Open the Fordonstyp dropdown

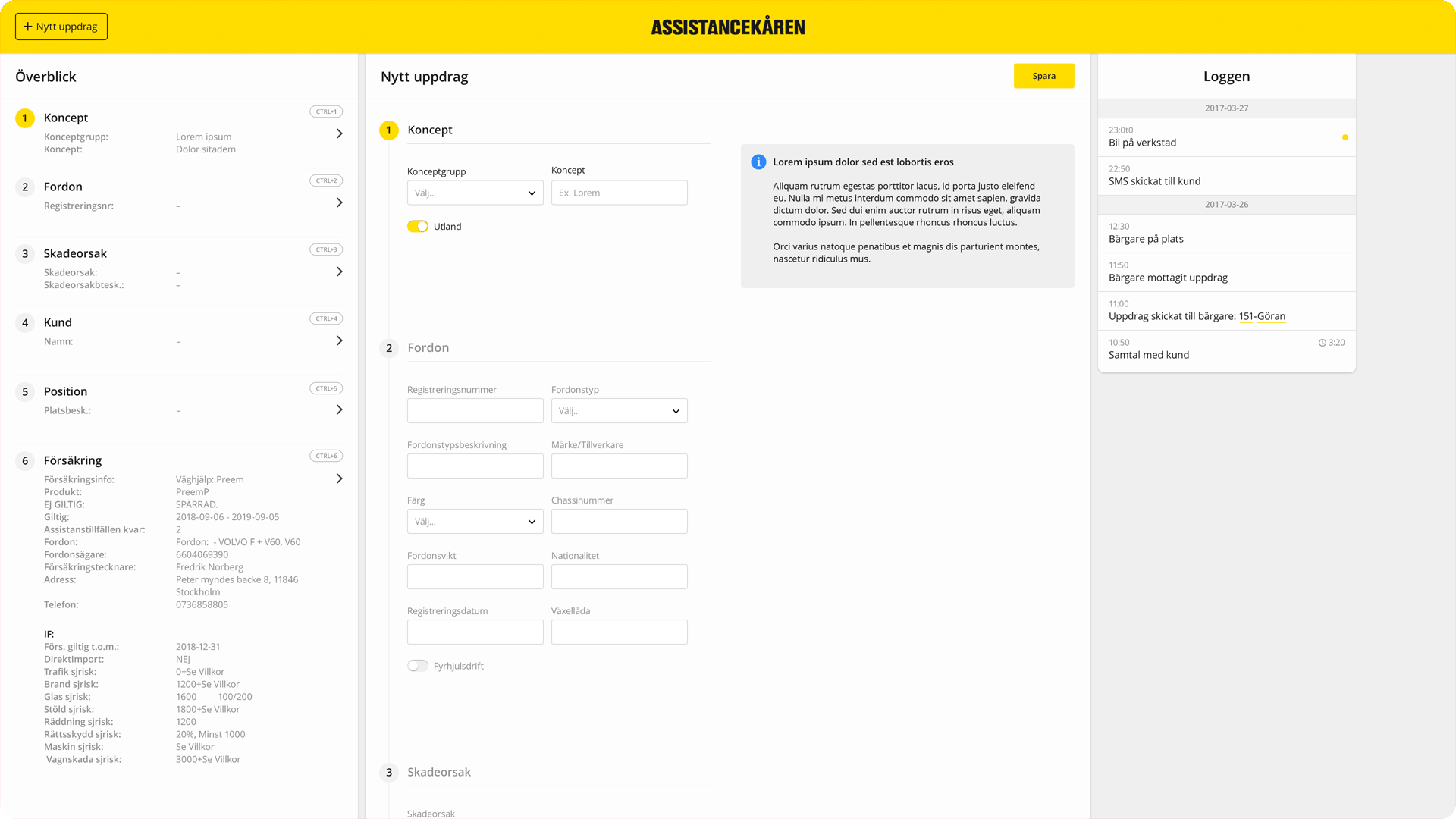(619, 411)
